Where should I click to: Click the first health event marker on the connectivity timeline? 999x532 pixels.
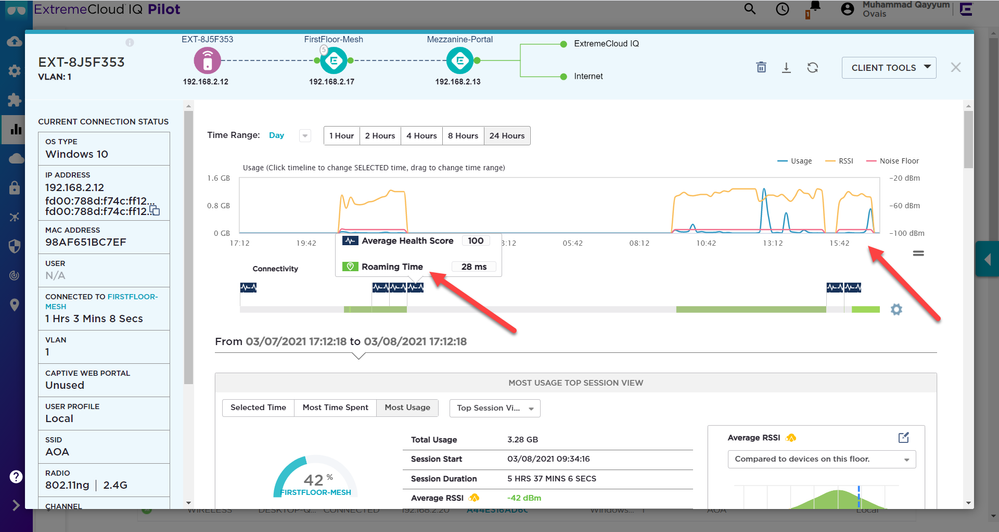click(248, 288)
